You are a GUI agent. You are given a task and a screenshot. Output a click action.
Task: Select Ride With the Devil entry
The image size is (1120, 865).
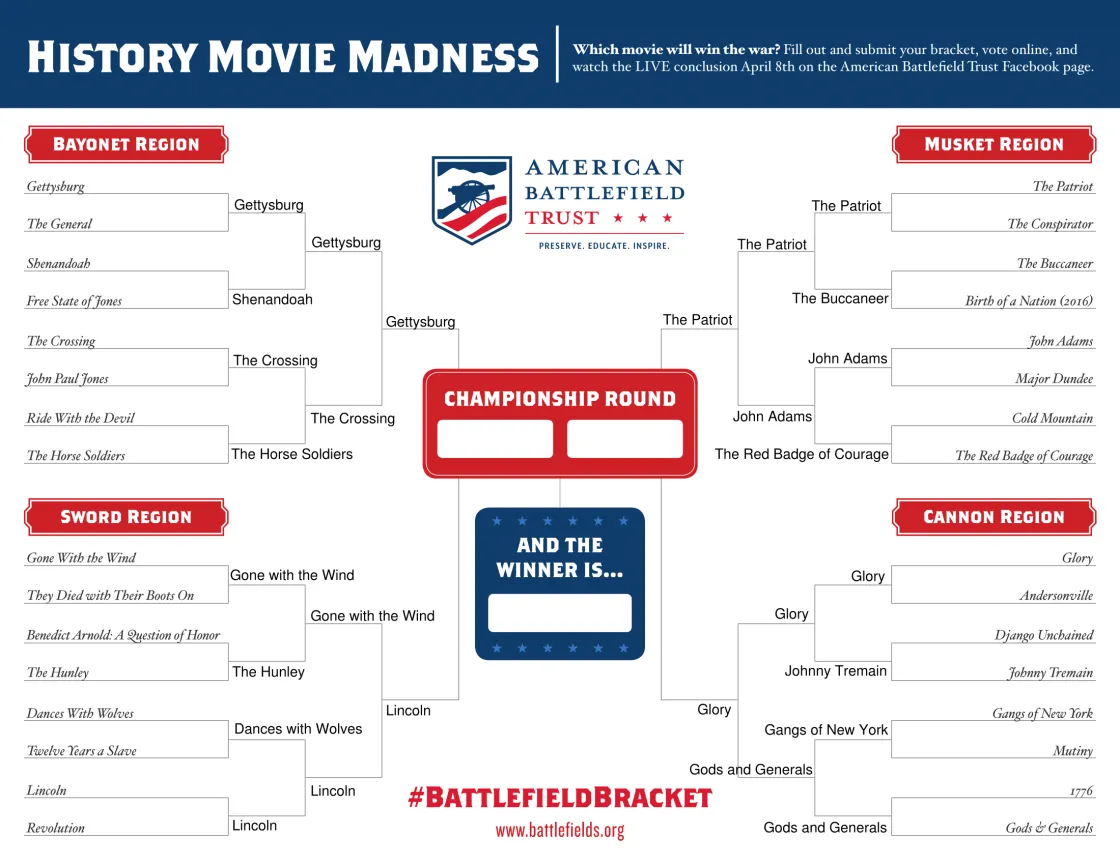pos(80,418)
